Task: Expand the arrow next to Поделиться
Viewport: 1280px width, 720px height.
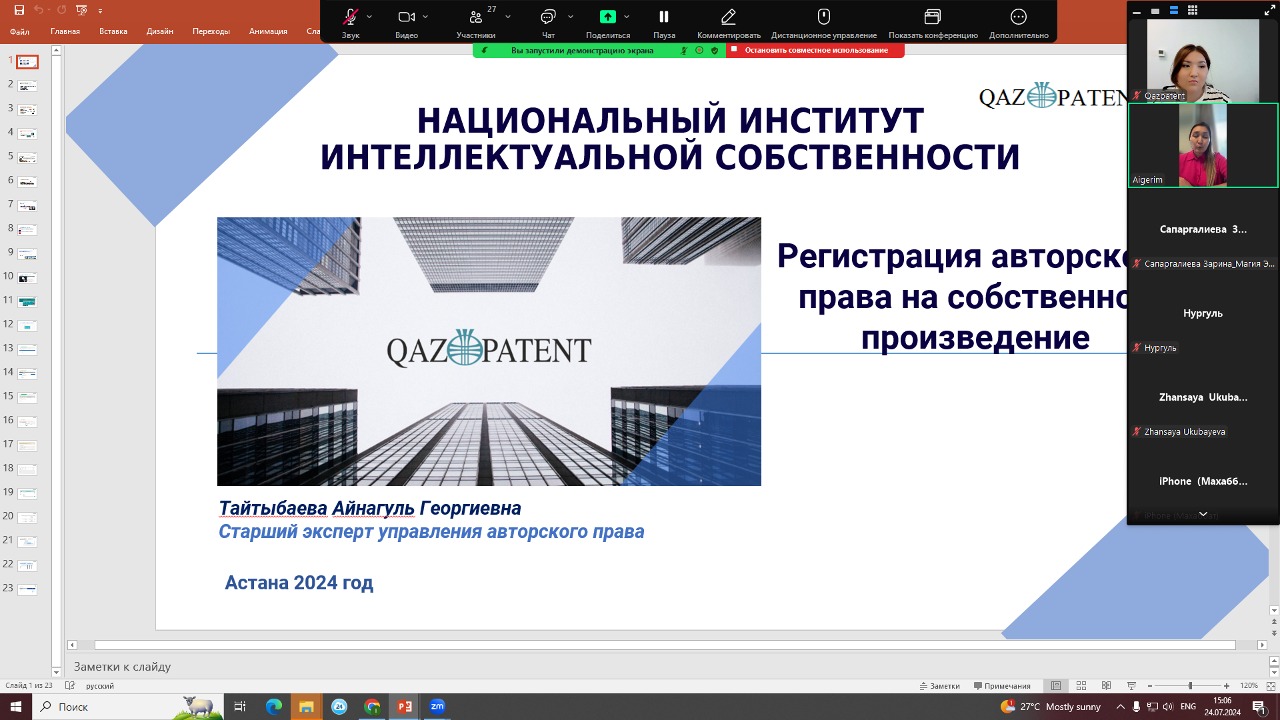Action: 627,17
